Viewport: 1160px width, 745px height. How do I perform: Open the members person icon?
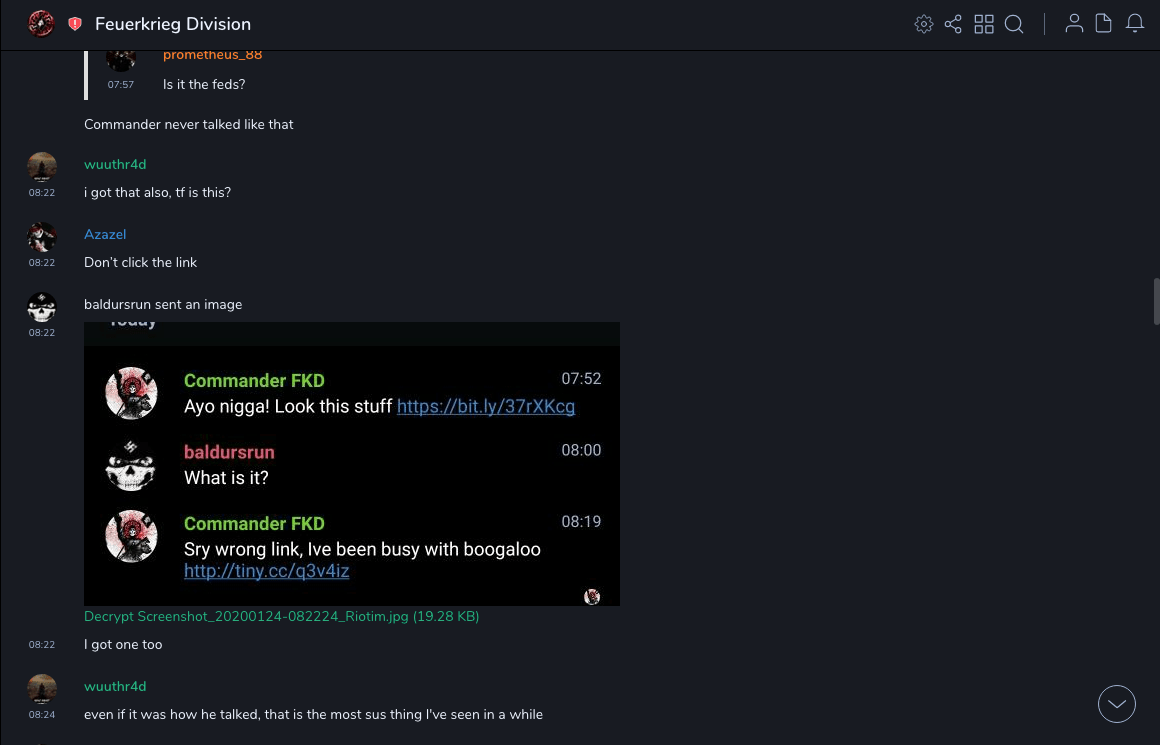tap(1074, 24)
